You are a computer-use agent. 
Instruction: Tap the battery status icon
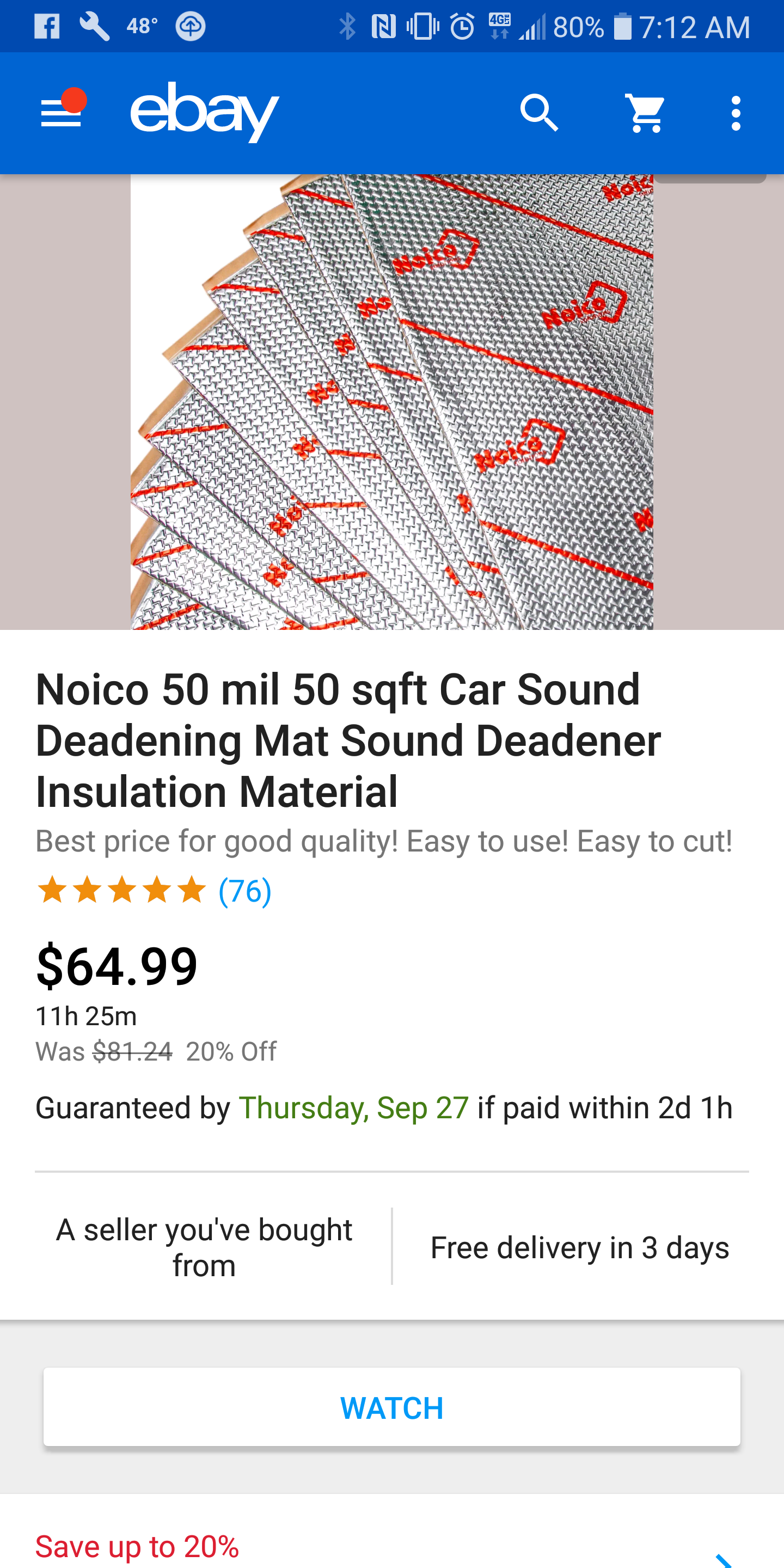click(622, 27)
